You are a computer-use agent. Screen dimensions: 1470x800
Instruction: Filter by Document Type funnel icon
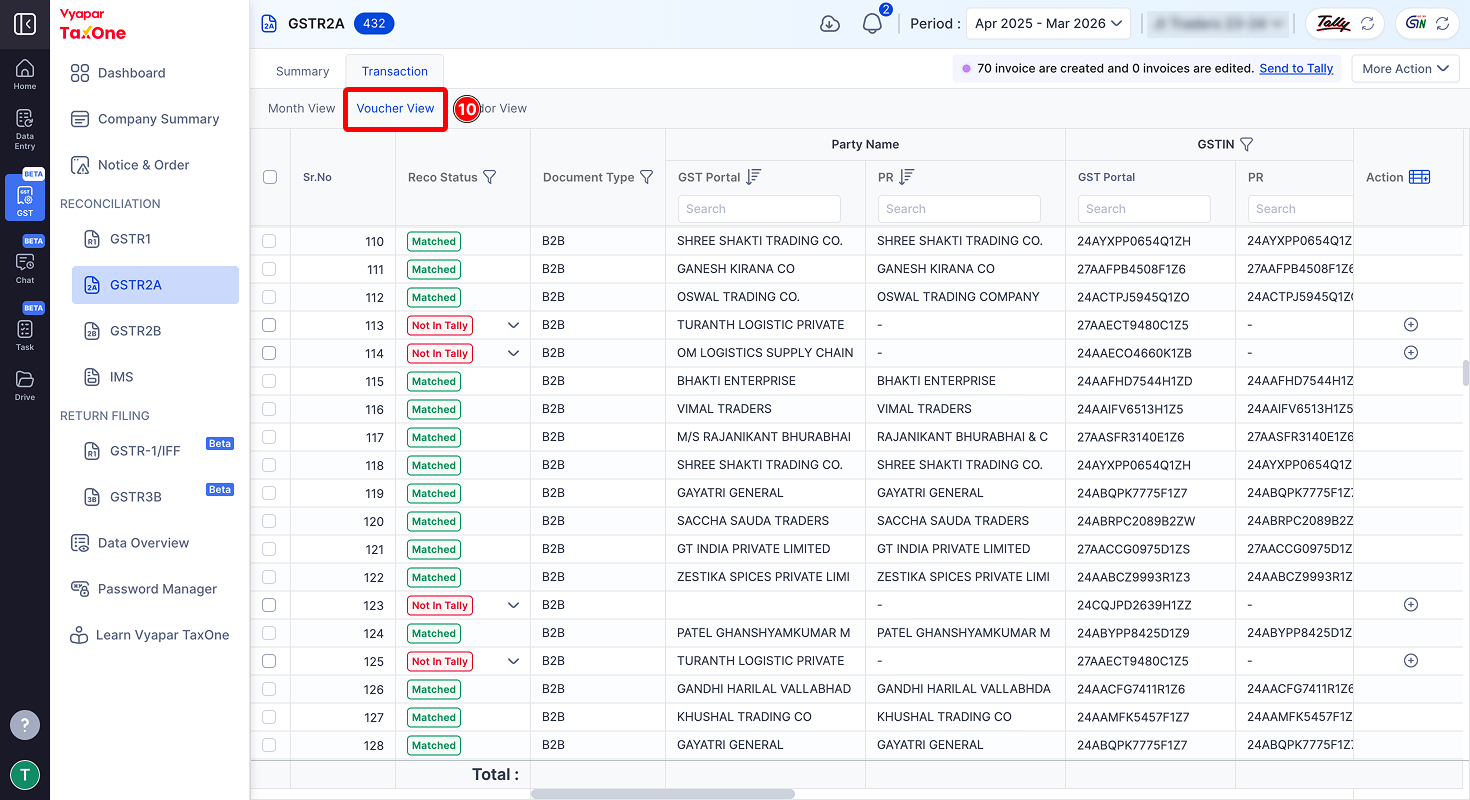pos(647,177)
